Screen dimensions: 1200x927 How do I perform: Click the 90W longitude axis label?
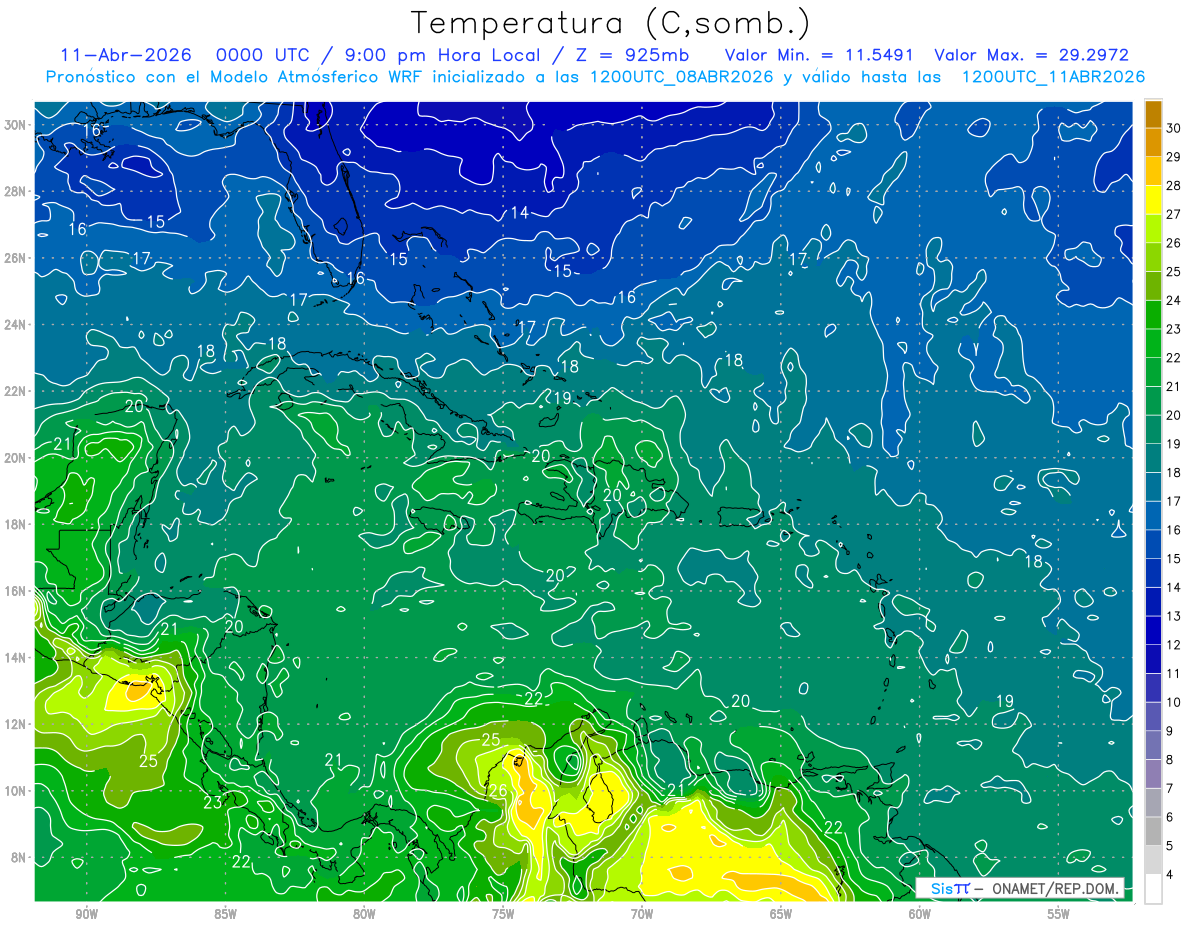(x=86, y=914)
